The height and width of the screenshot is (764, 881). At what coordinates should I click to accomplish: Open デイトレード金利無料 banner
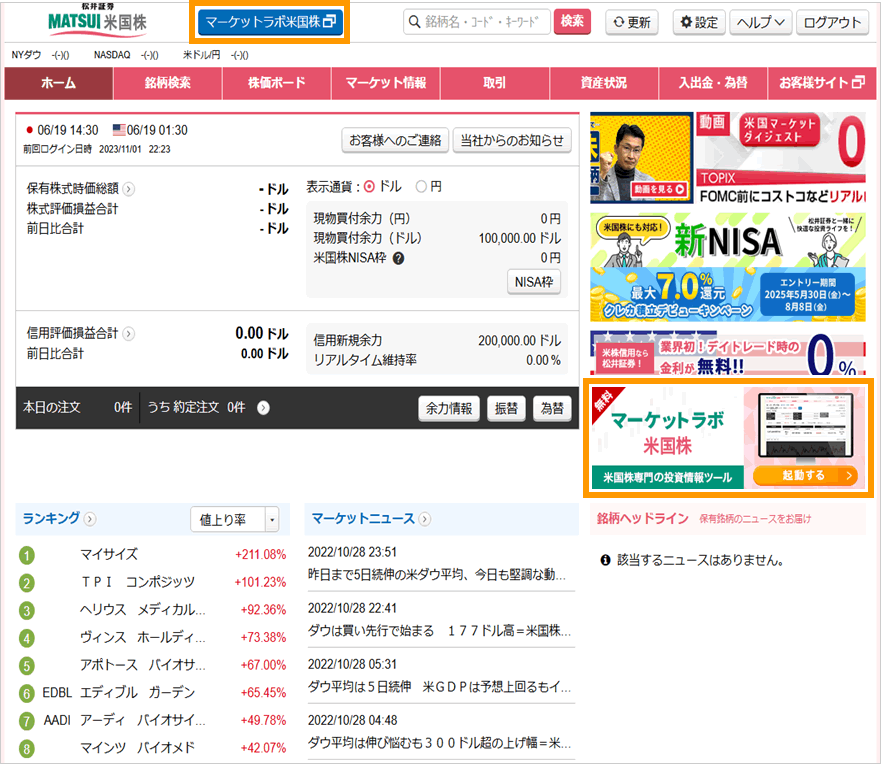(728, 353)
